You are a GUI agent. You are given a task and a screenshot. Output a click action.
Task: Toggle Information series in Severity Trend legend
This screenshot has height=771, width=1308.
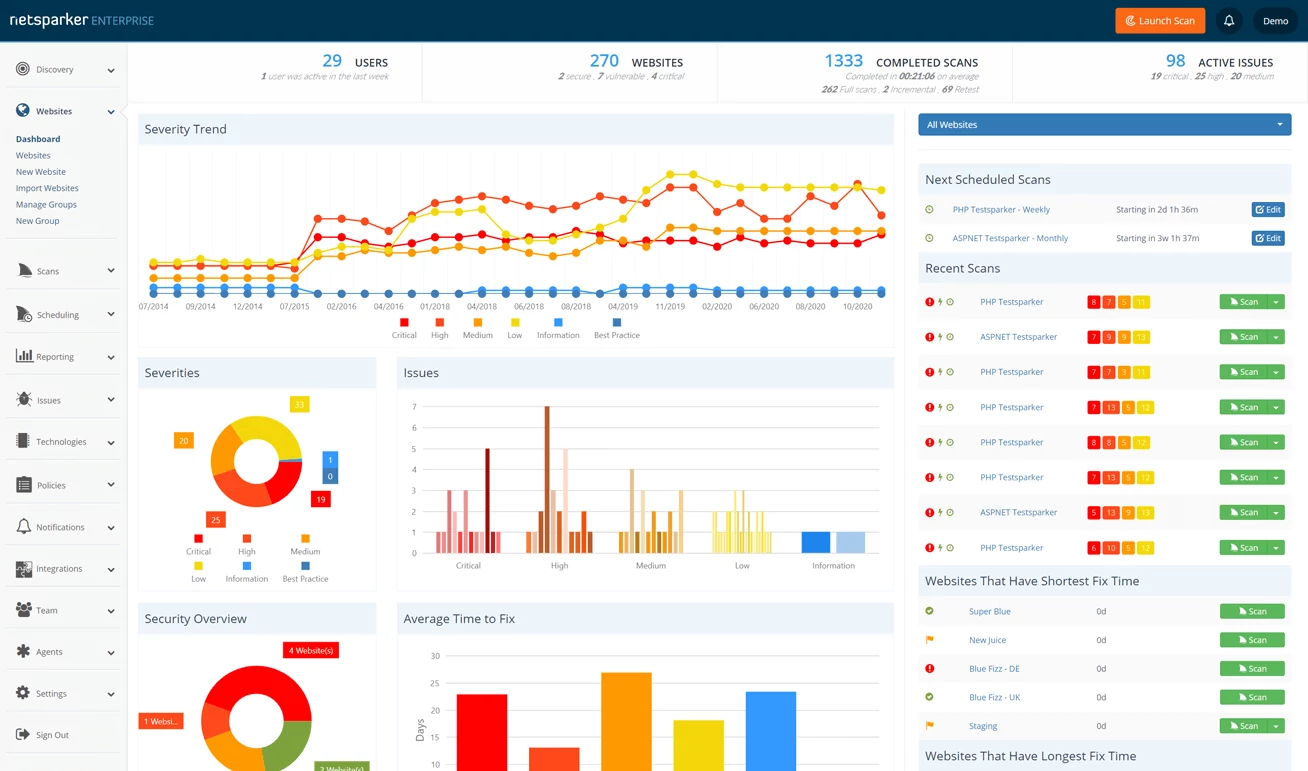(x=558, y=328)
